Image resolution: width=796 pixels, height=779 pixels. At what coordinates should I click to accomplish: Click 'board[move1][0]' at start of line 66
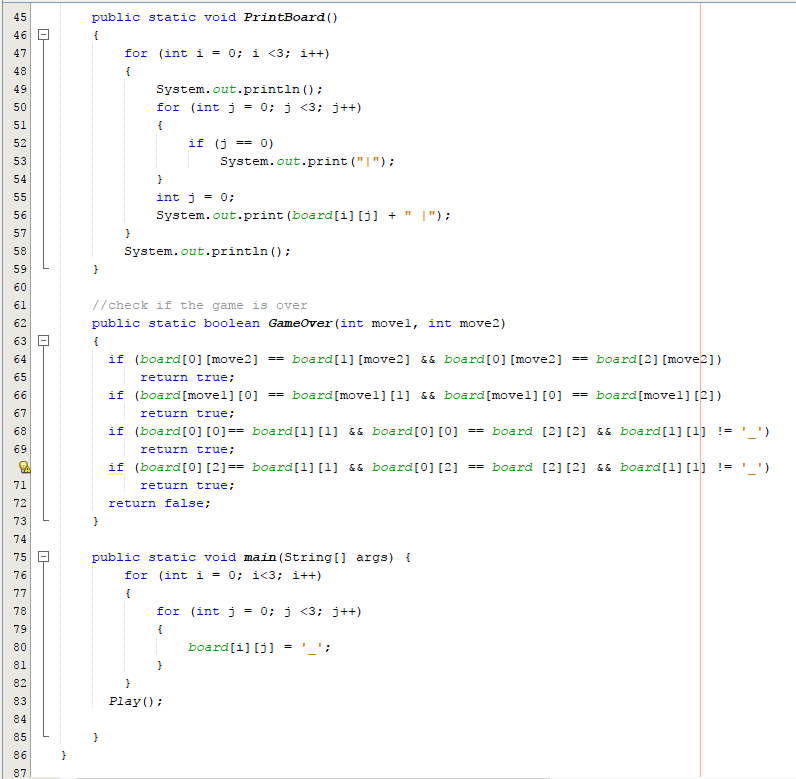click(199, 395)
